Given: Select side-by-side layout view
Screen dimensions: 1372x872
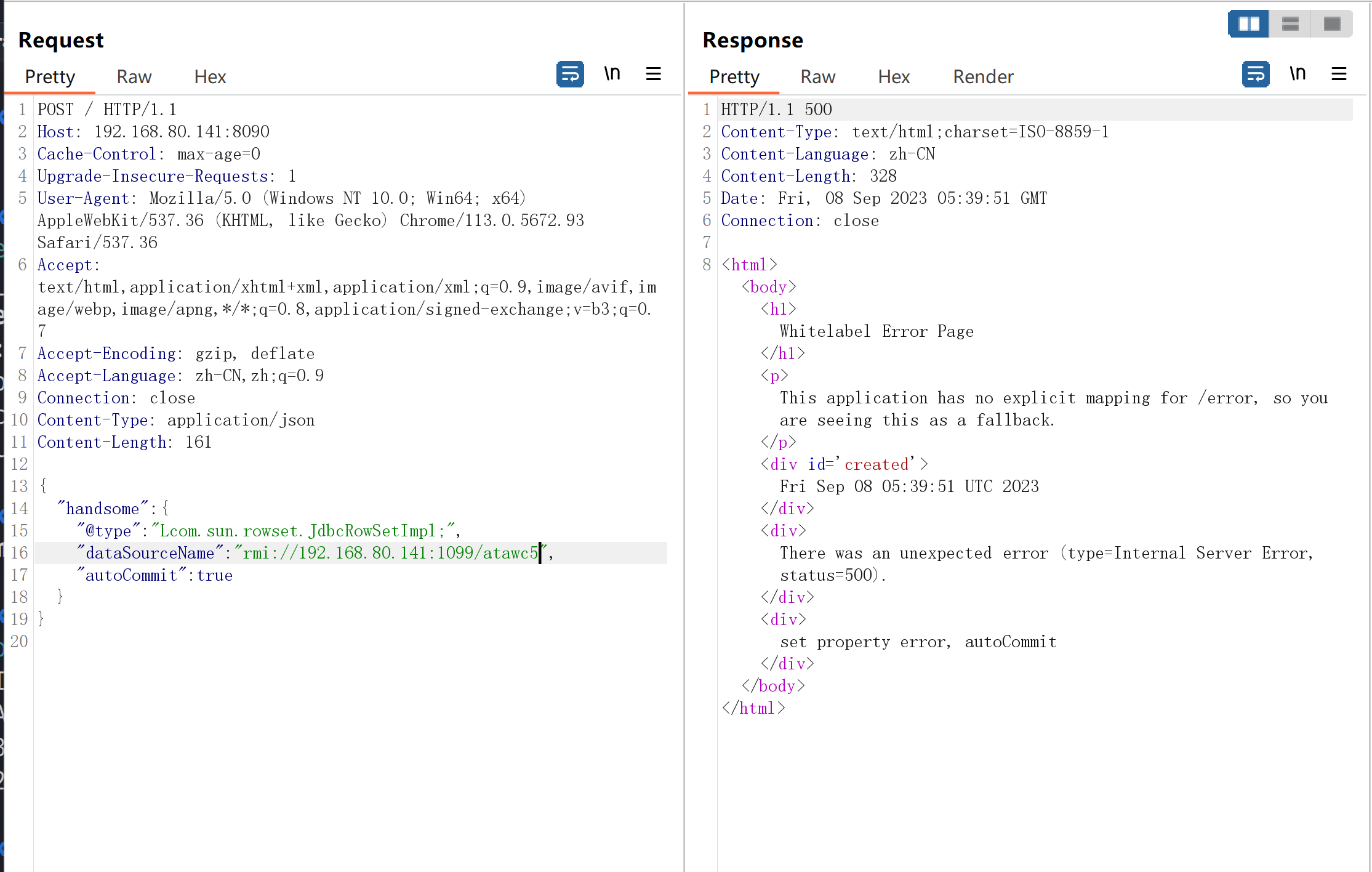Looking at the screenshot, I should click(1248, 24).
